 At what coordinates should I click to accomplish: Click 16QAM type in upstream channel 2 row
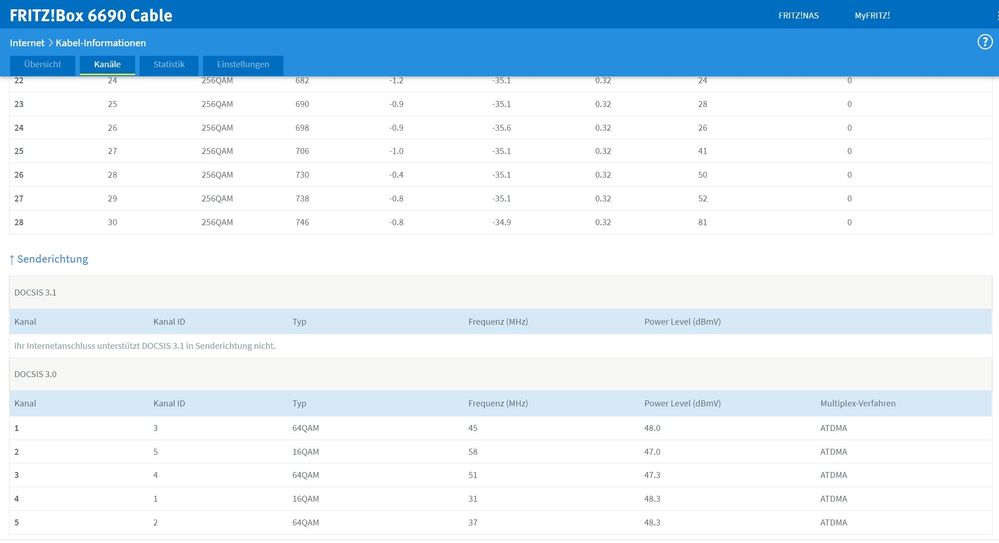pyautogui.click(x=306, y=452)
